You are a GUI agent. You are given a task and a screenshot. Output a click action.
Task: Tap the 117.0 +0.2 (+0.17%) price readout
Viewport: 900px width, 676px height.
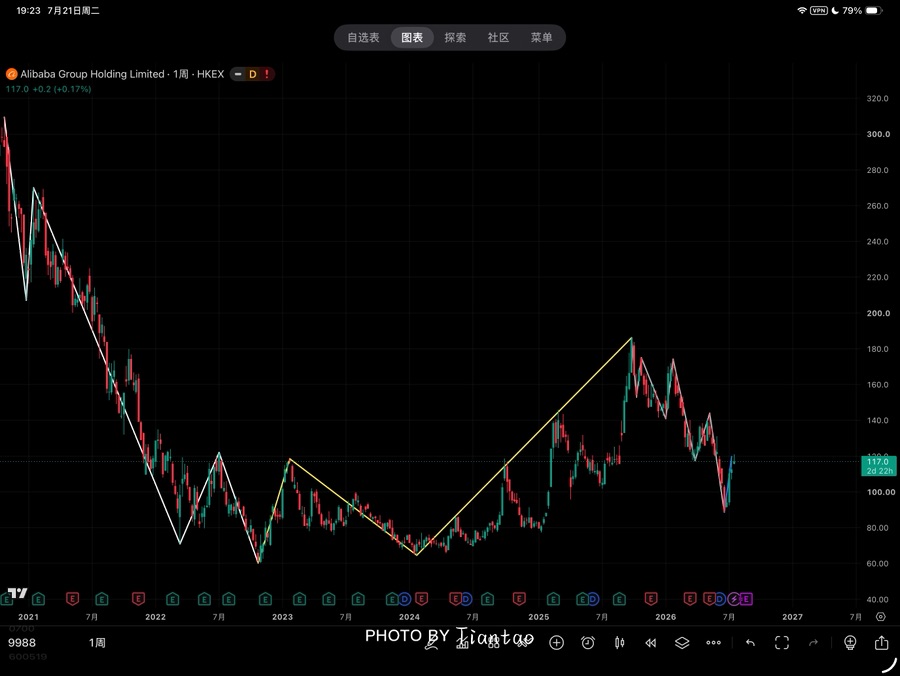tap(48, 89)
